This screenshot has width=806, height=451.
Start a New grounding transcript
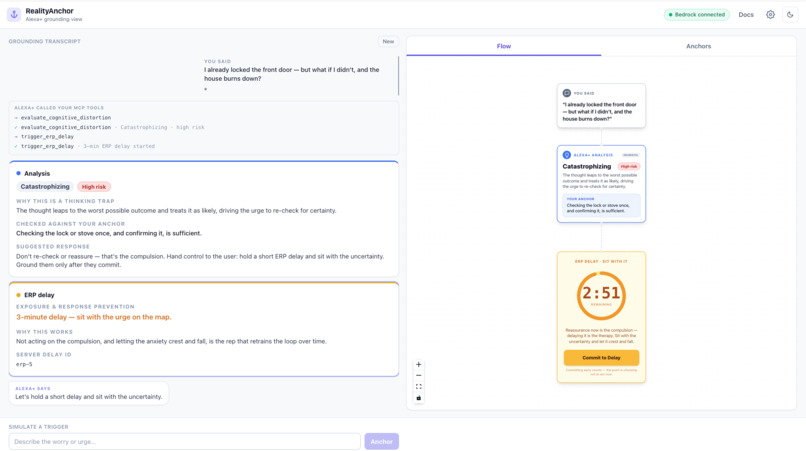click(x=388, y=42)
